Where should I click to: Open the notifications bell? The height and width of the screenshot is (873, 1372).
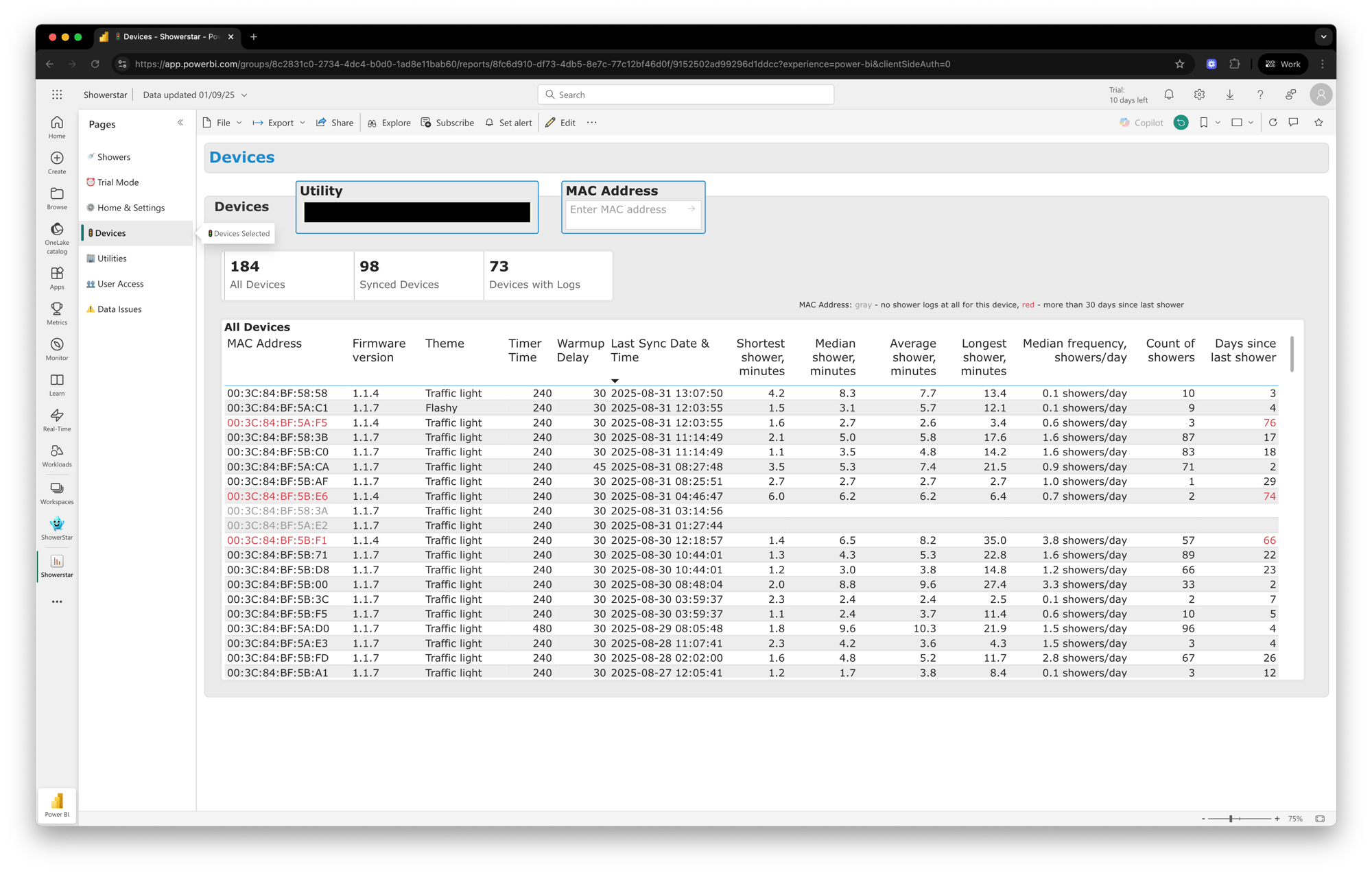(x=1169, y=95)
